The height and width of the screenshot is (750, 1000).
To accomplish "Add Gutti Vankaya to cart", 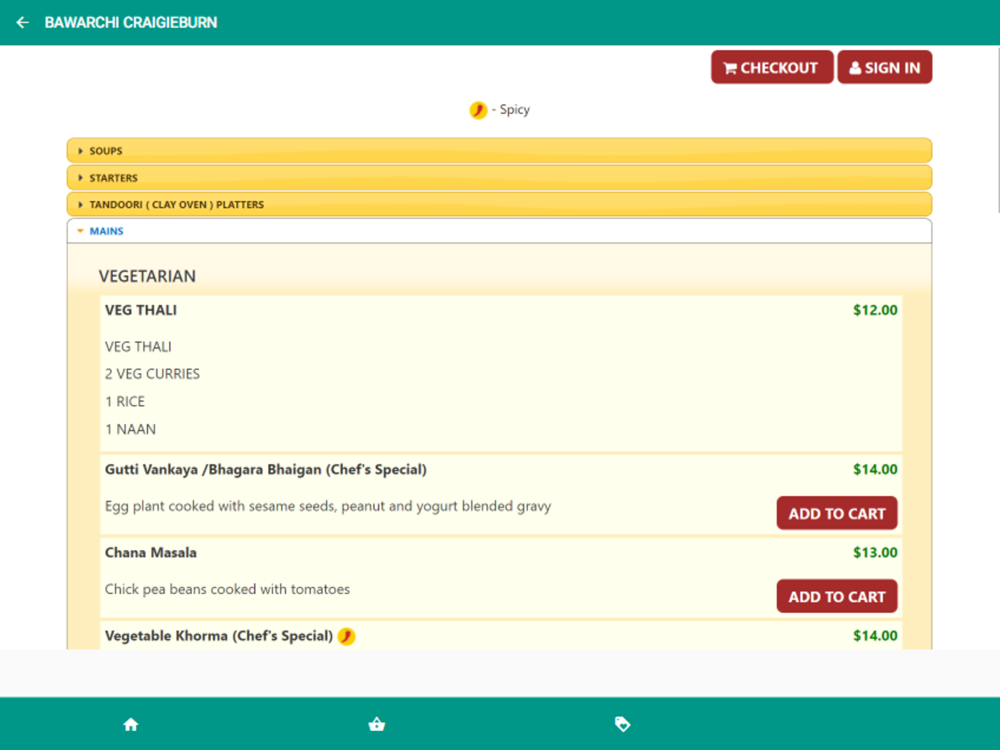I will (837, 513).
